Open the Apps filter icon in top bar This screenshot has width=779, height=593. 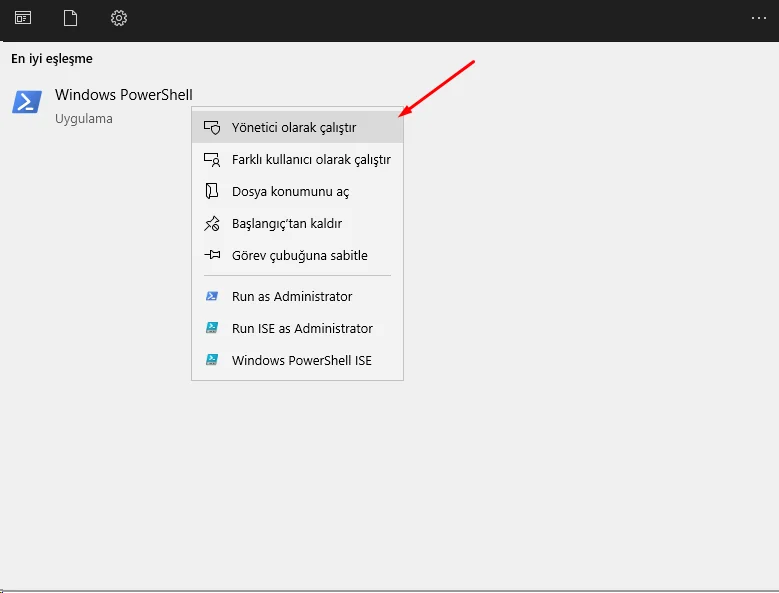click(23, 18)
